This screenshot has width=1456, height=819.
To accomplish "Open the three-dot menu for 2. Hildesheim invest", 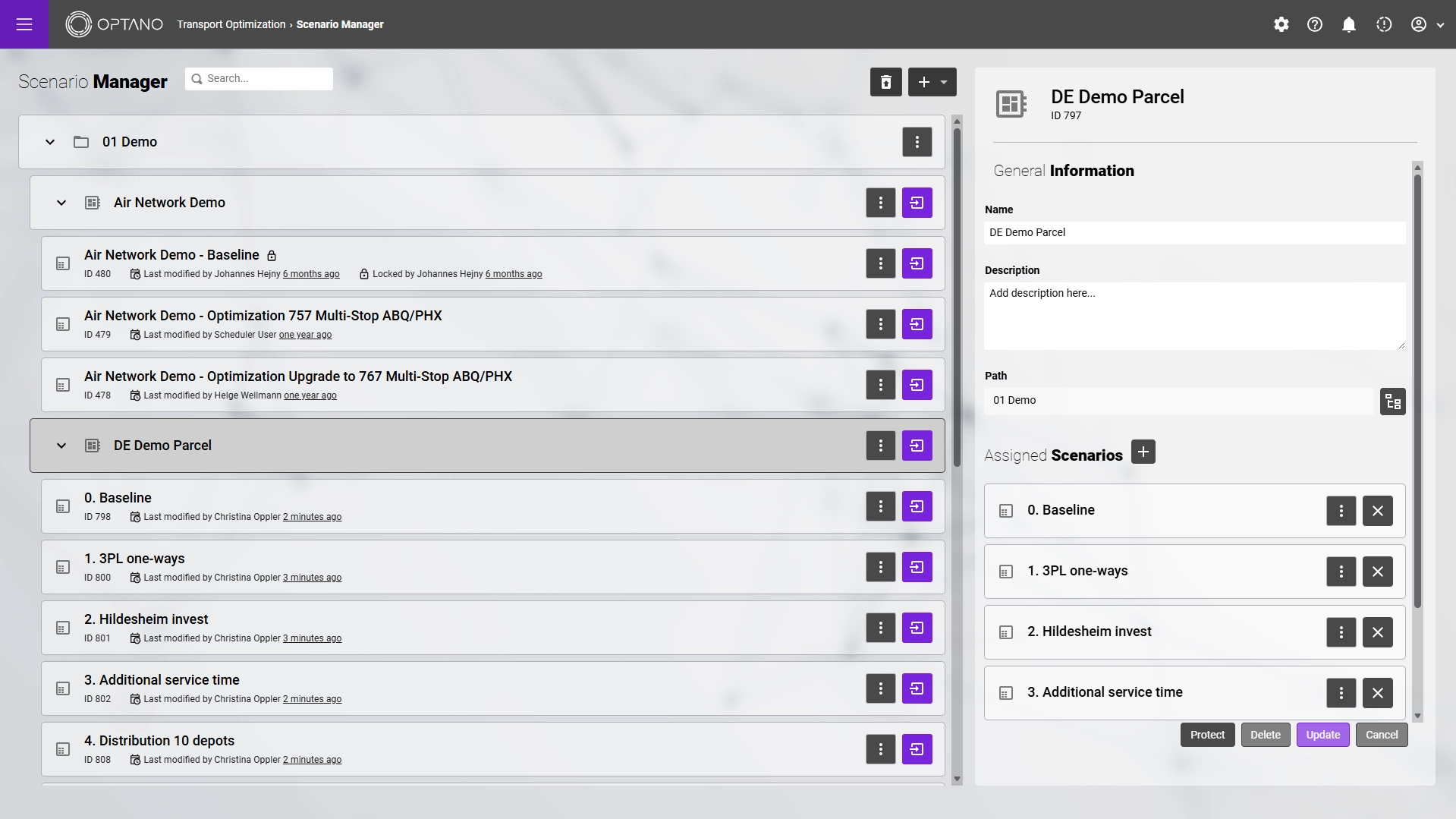I will click(x=880, y=628).
